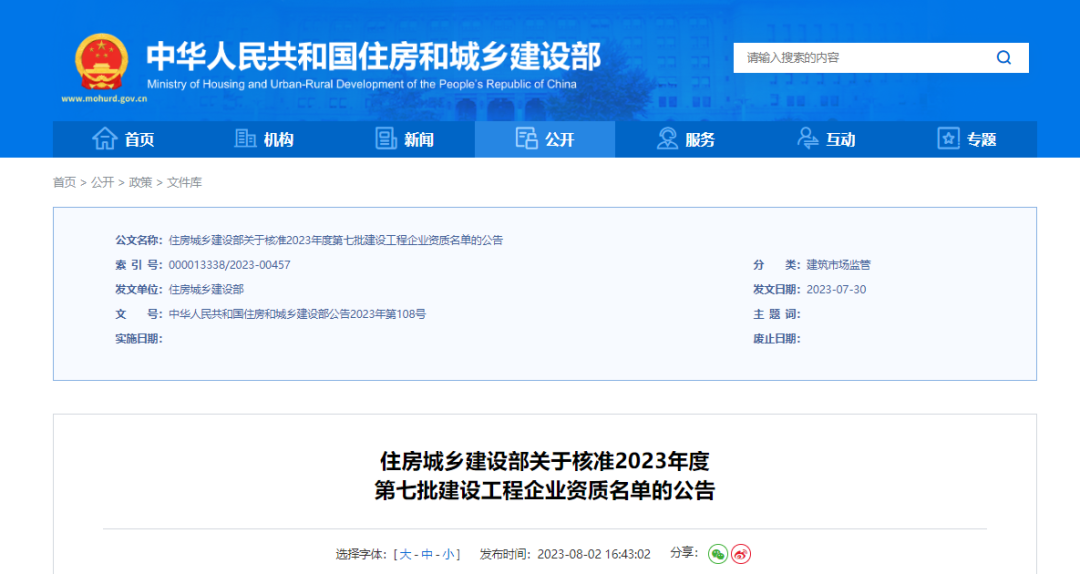Click the national emblem logo

pos(102,63)
